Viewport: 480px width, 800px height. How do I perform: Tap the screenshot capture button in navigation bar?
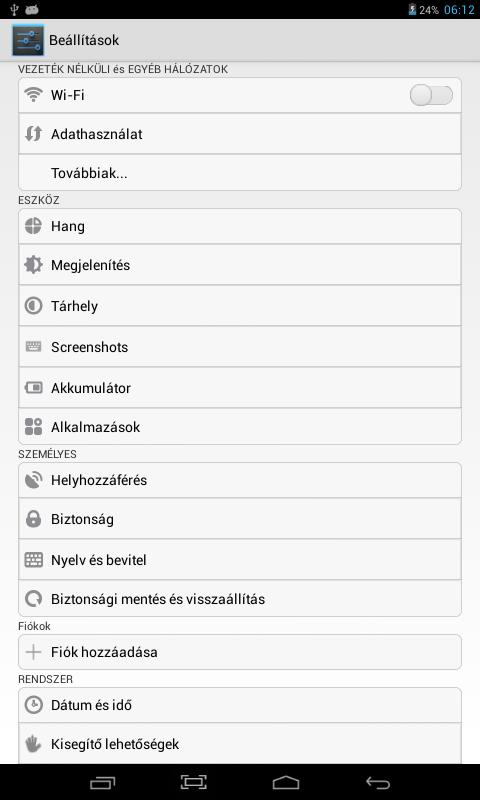194,782
